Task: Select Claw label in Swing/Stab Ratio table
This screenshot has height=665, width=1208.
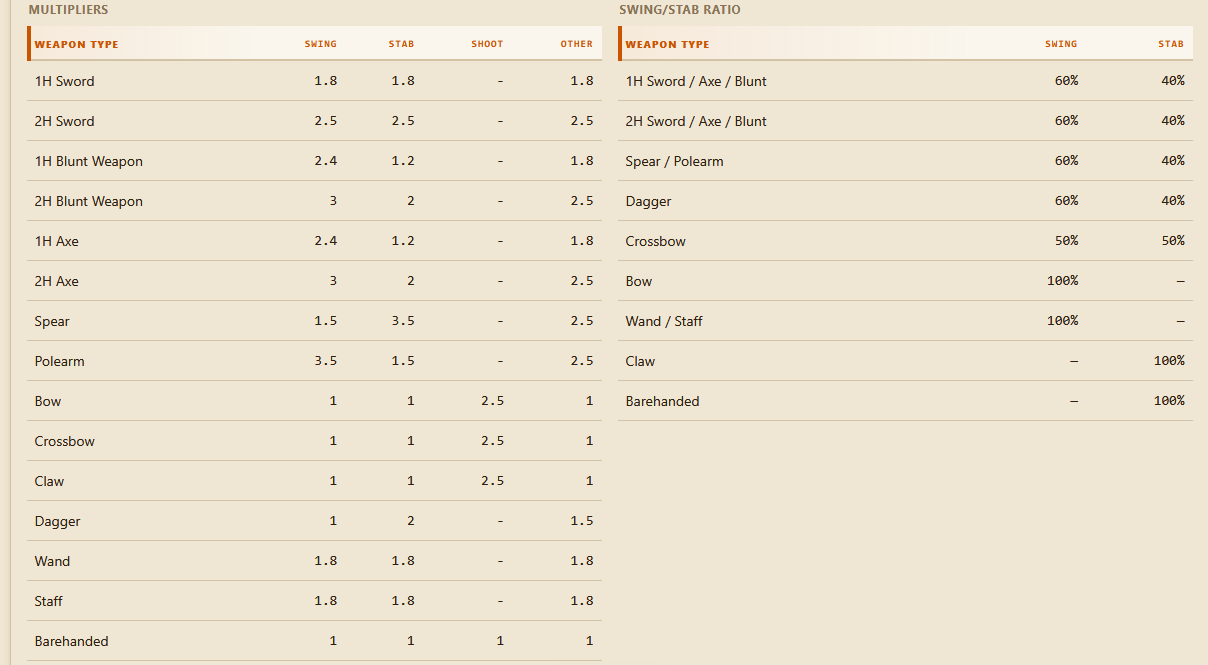Action: 640,361
